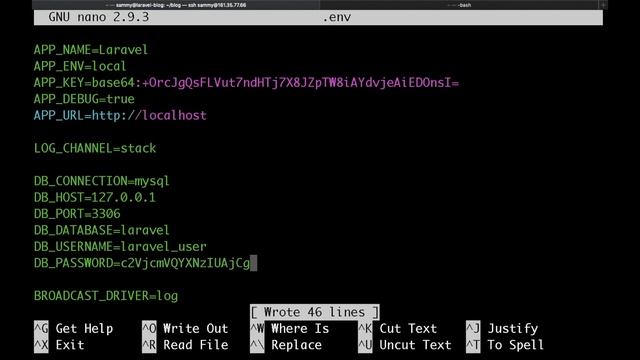This screenshot has height=360, width=640.
Task: Click the ^X Exit shortcut
Action: pos(59,345)
